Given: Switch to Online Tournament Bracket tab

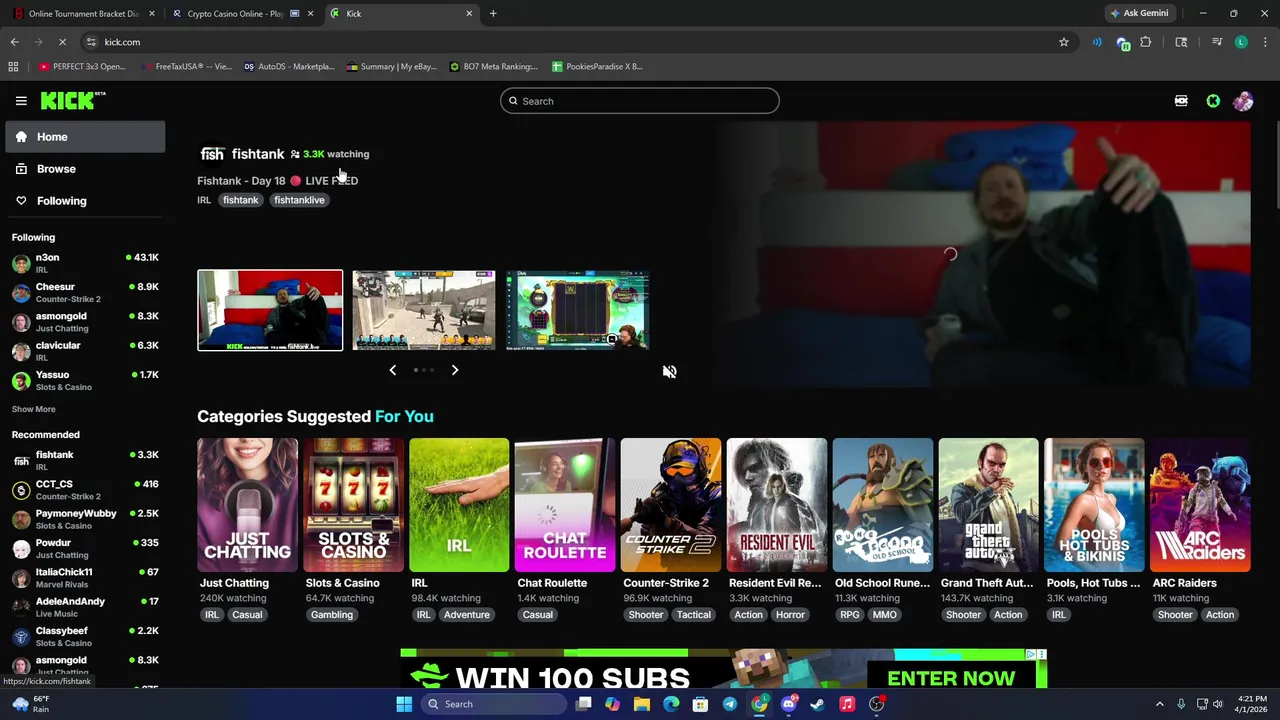Looking at the screenshot, I should (84, 14).
